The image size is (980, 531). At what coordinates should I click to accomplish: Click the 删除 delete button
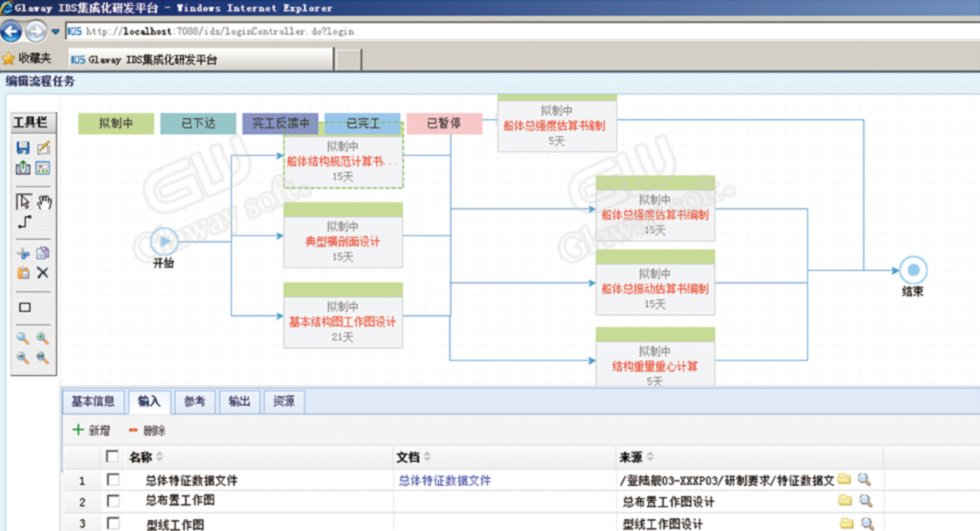tap(147, 430)
